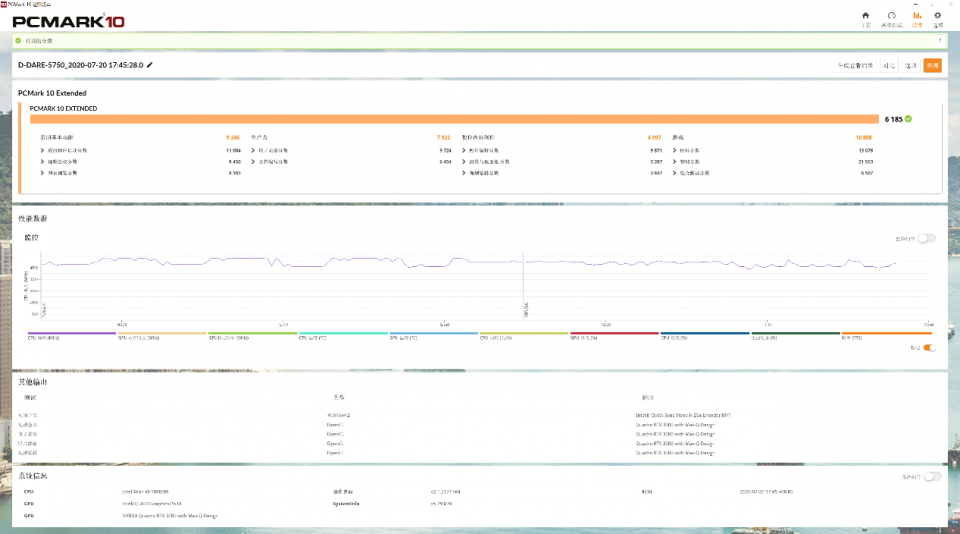Toggle the monitoring detail switch
This screenshot has width=960, height=534.
927,238
